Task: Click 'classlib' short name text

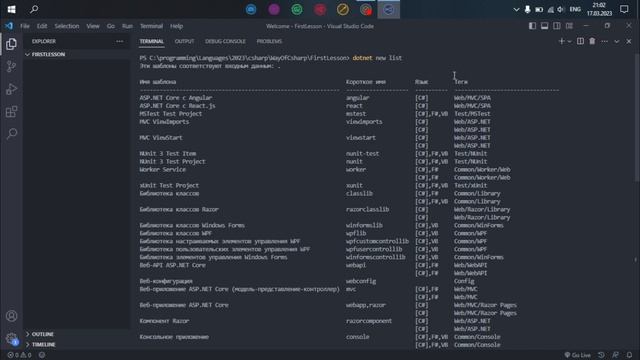Action: 359,193
